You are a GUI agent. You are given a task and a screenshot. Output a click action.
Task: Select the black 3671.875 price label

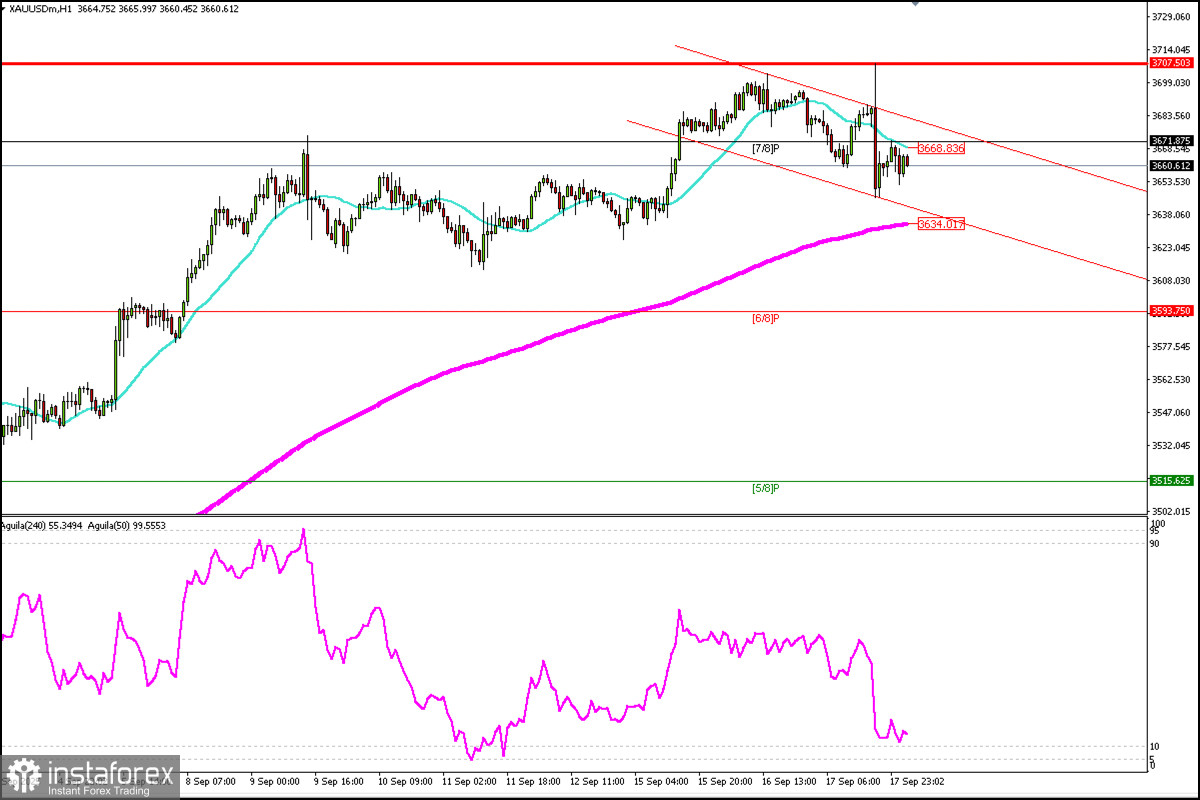click(x=1171, y=141)
